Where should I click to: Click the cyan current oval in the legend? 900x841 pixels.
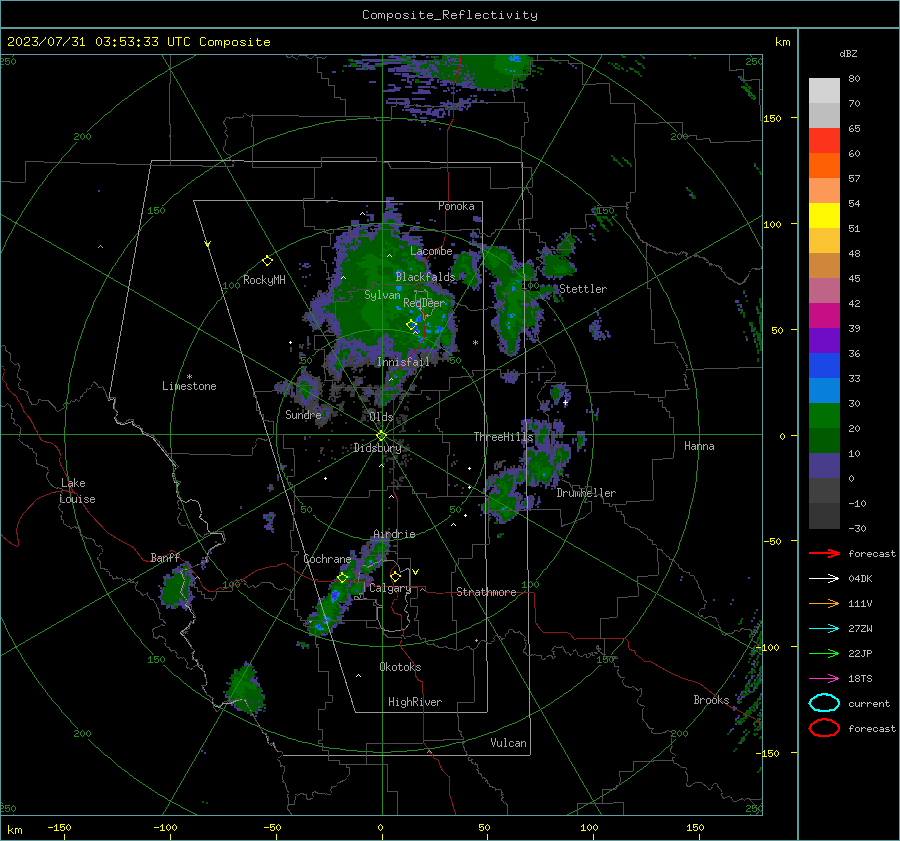click(x=824, y=703)
